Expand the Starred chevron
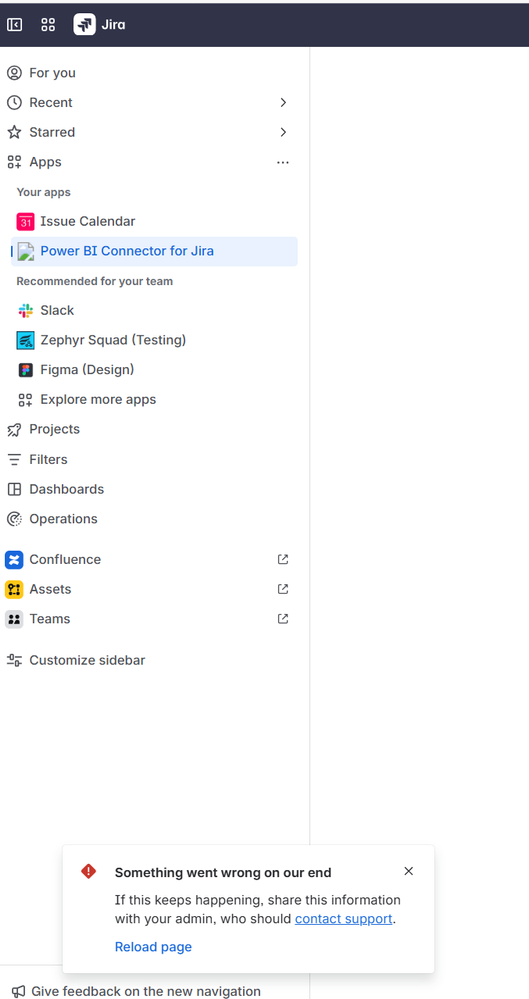529x999 pixels. 283,132
